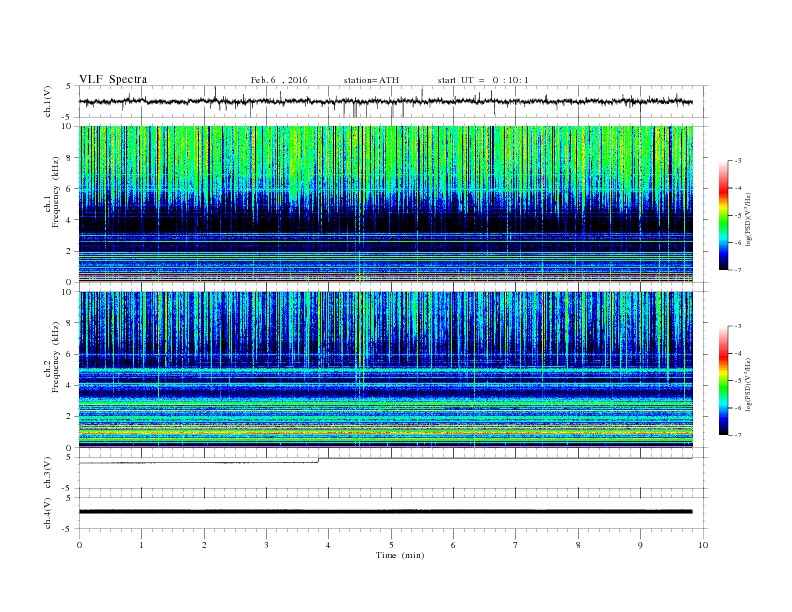Image resolution: width=792 pixels, height=612 pixels.
Task: Click the 'log(PSD)' label beside ch.2 color bar
Action: pyautogui.click(x=749, y=384)
